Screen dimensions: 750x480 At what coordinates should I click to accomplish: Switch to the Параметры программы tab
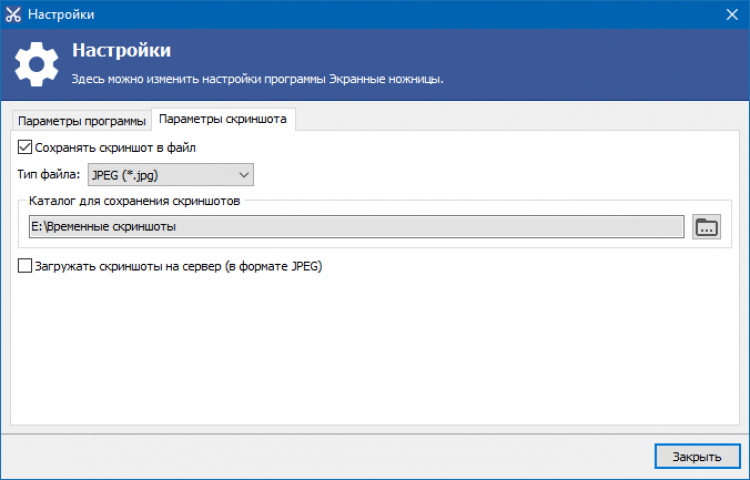(82, 121)
